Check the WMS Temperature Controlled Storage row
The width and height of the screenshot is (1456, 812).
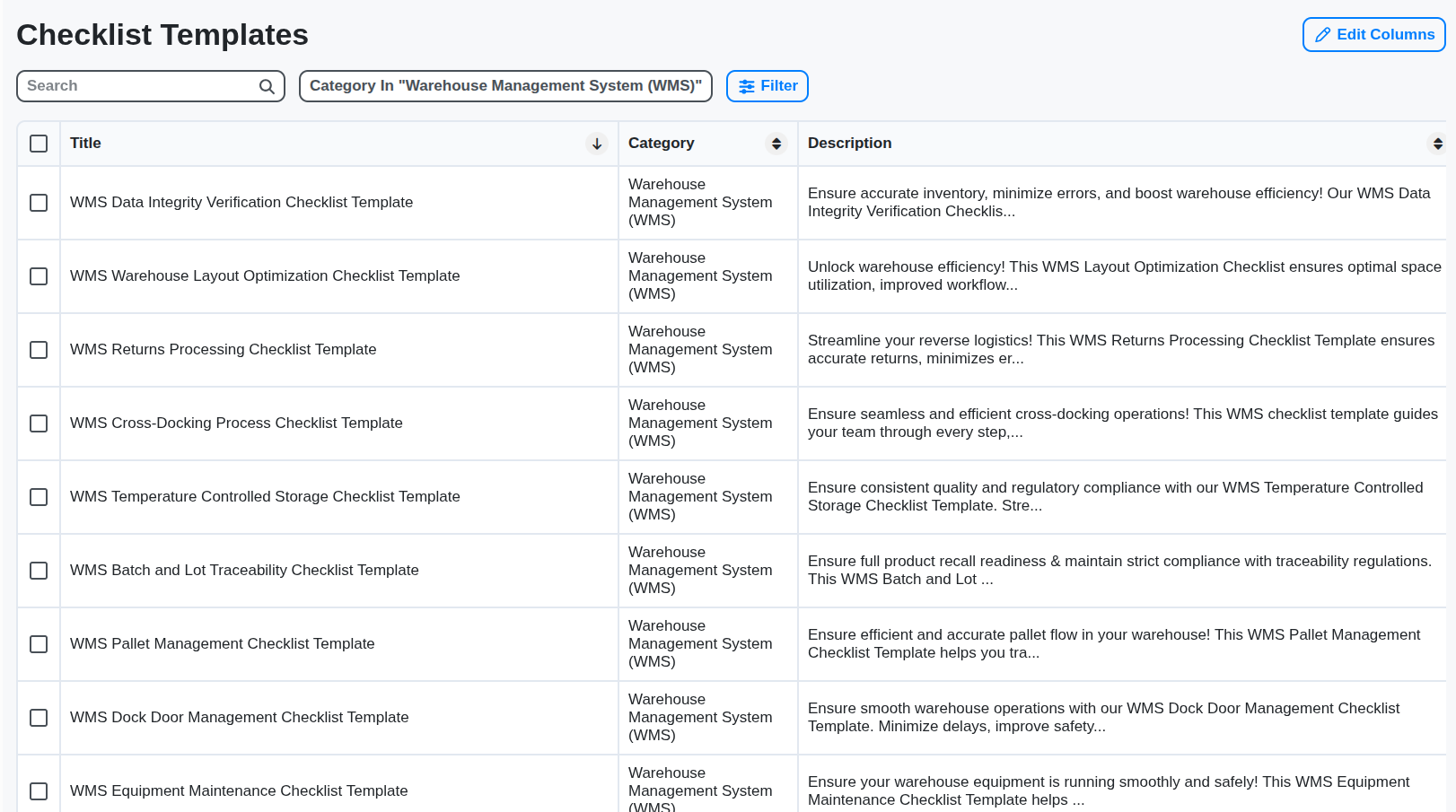(39, 497)
